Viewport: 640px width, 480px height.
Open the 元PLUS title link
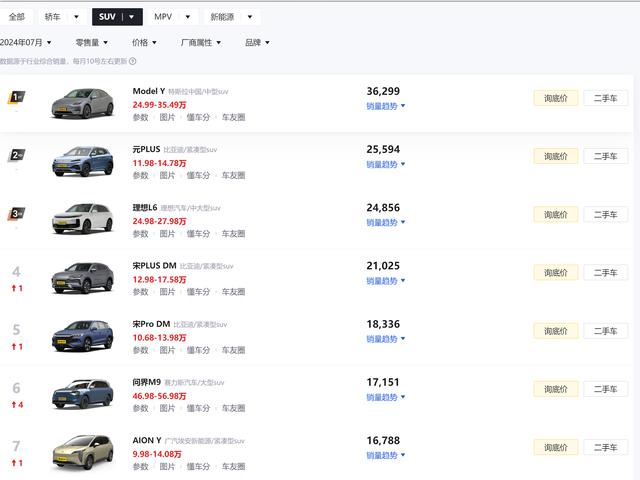coord(146,149)
